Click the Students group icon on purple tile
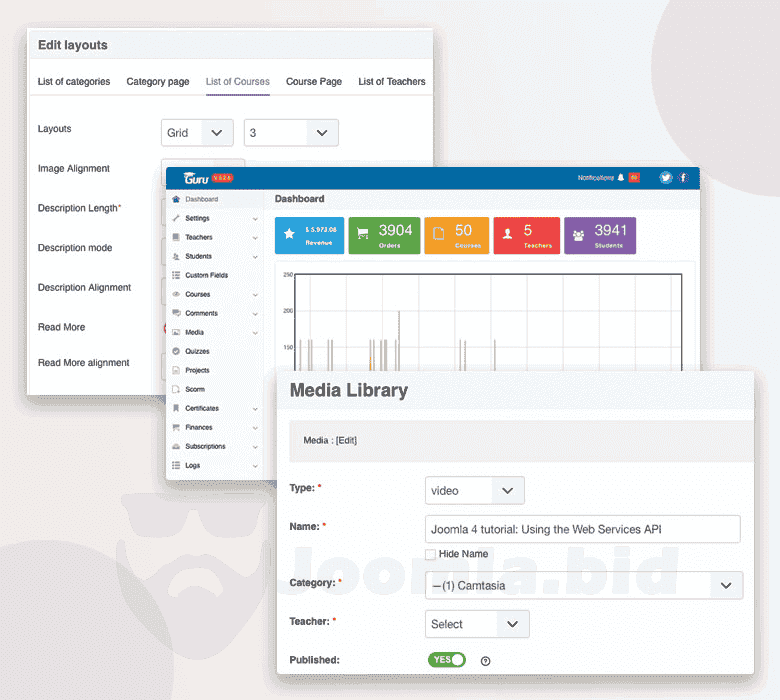The height and width of the screenshot is (700, 780). [x=579, y=235]
